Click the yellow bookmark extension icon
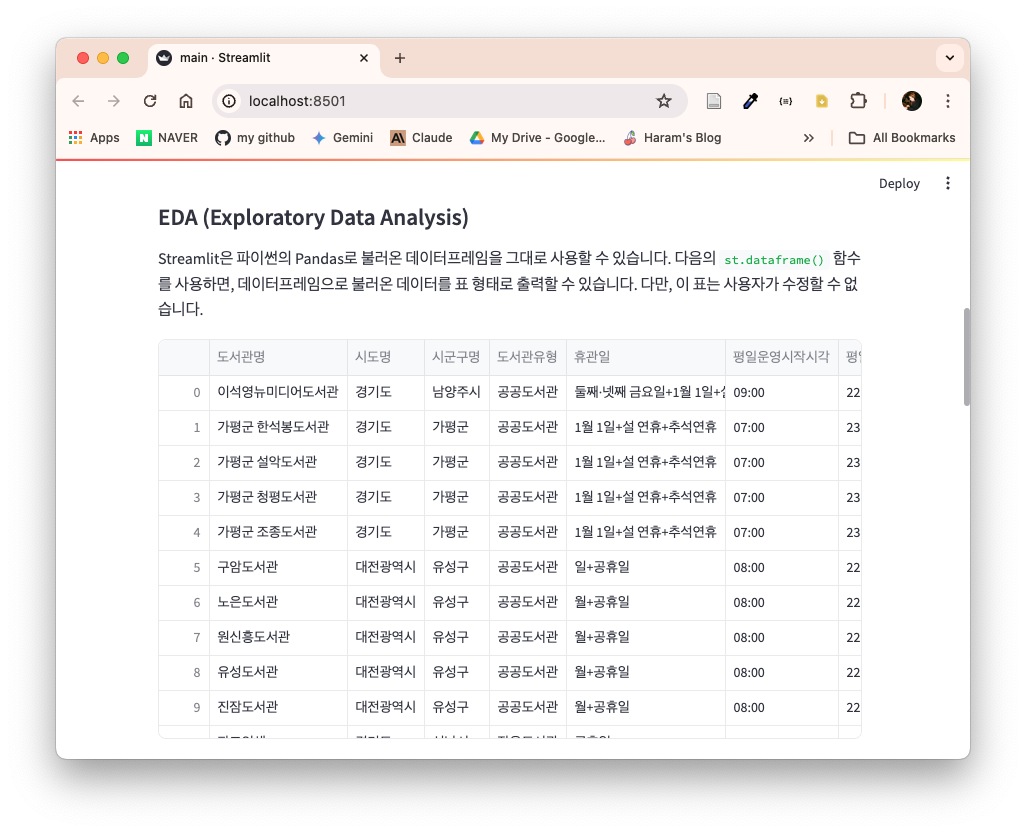This screenshot has width=1026, height=833. tap(821, 101)
